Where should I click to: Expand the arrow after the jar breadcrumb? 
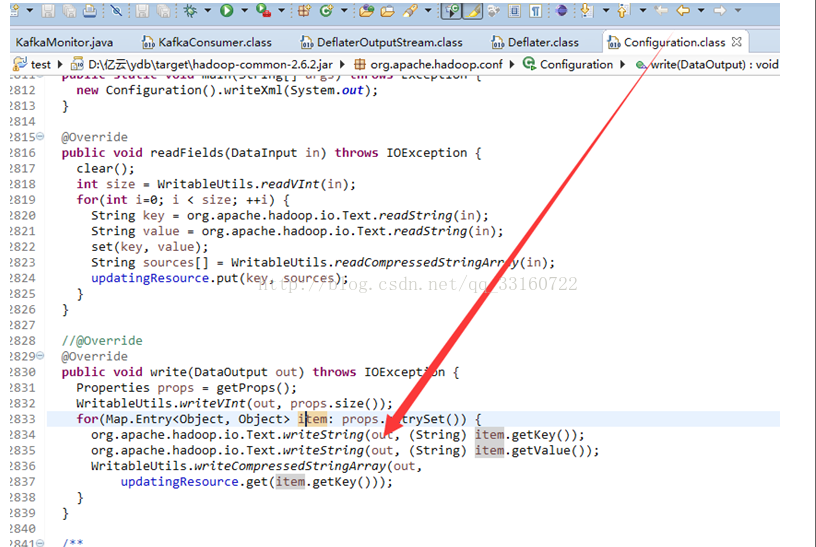tap(342, 64)
